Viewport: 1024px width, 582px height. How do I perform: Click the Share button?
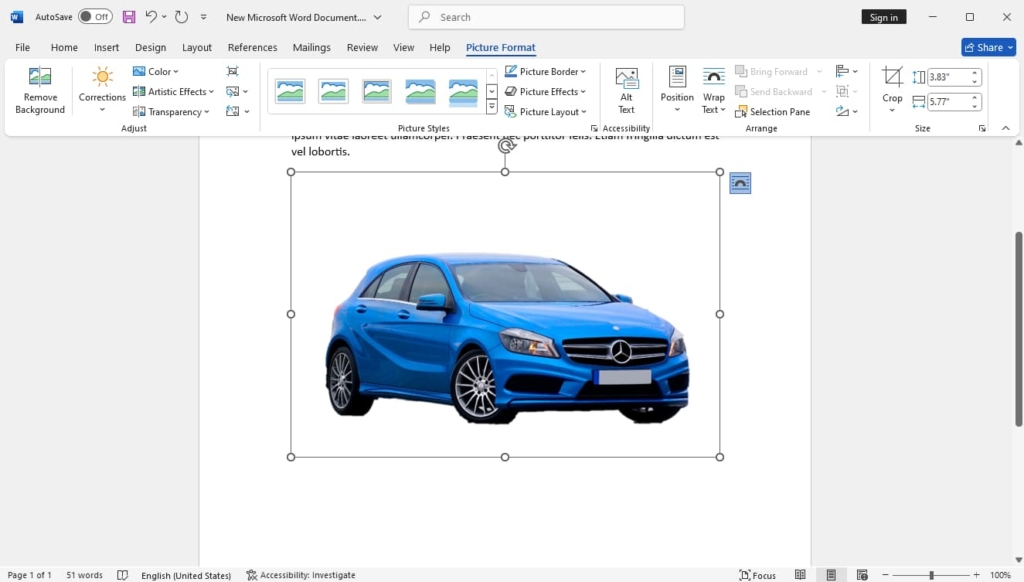988,47
